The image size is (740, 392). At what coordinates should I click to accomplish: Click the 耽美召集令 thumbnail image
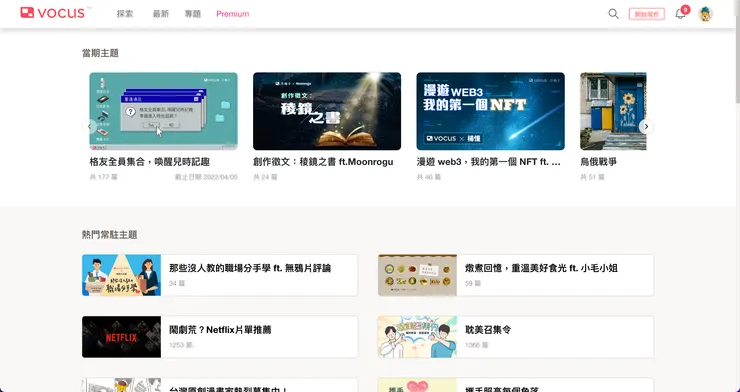click(417, 337)
